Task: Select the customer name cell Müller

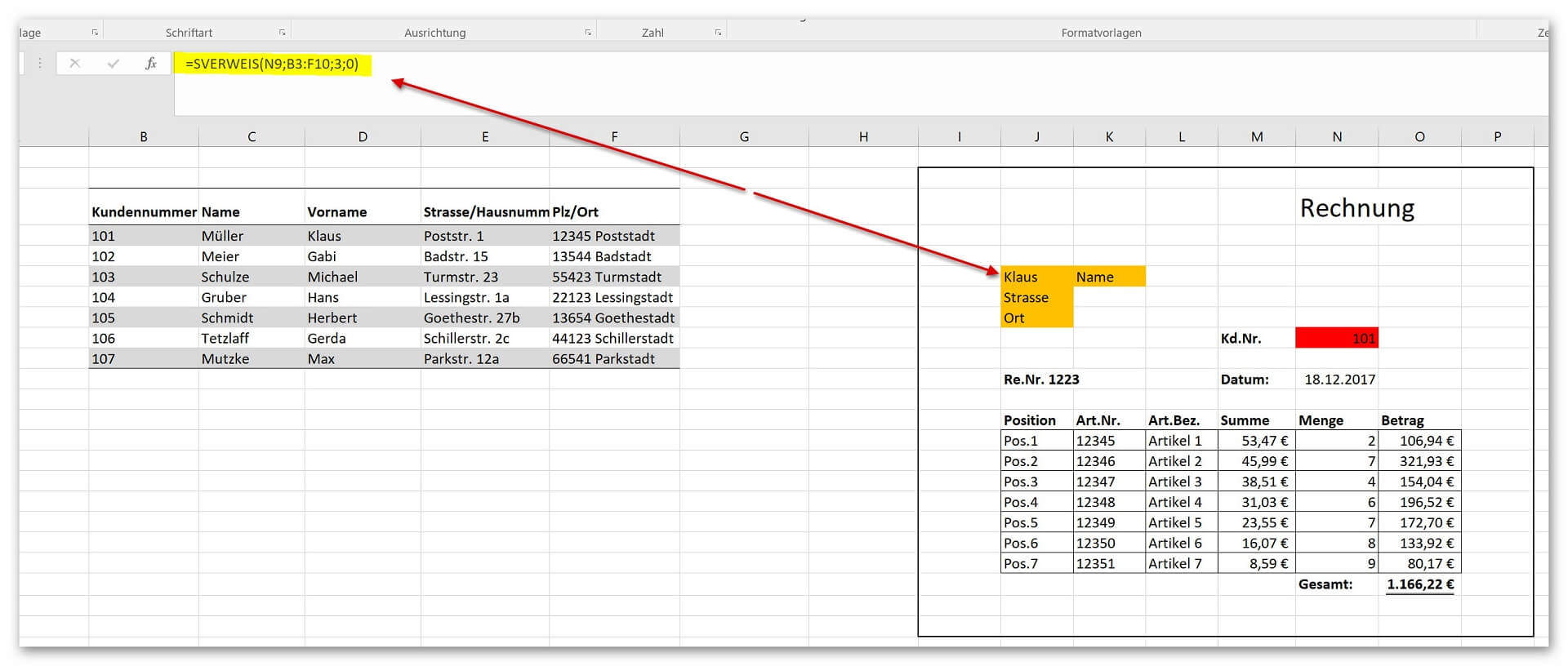Action: tap(252, 236)
